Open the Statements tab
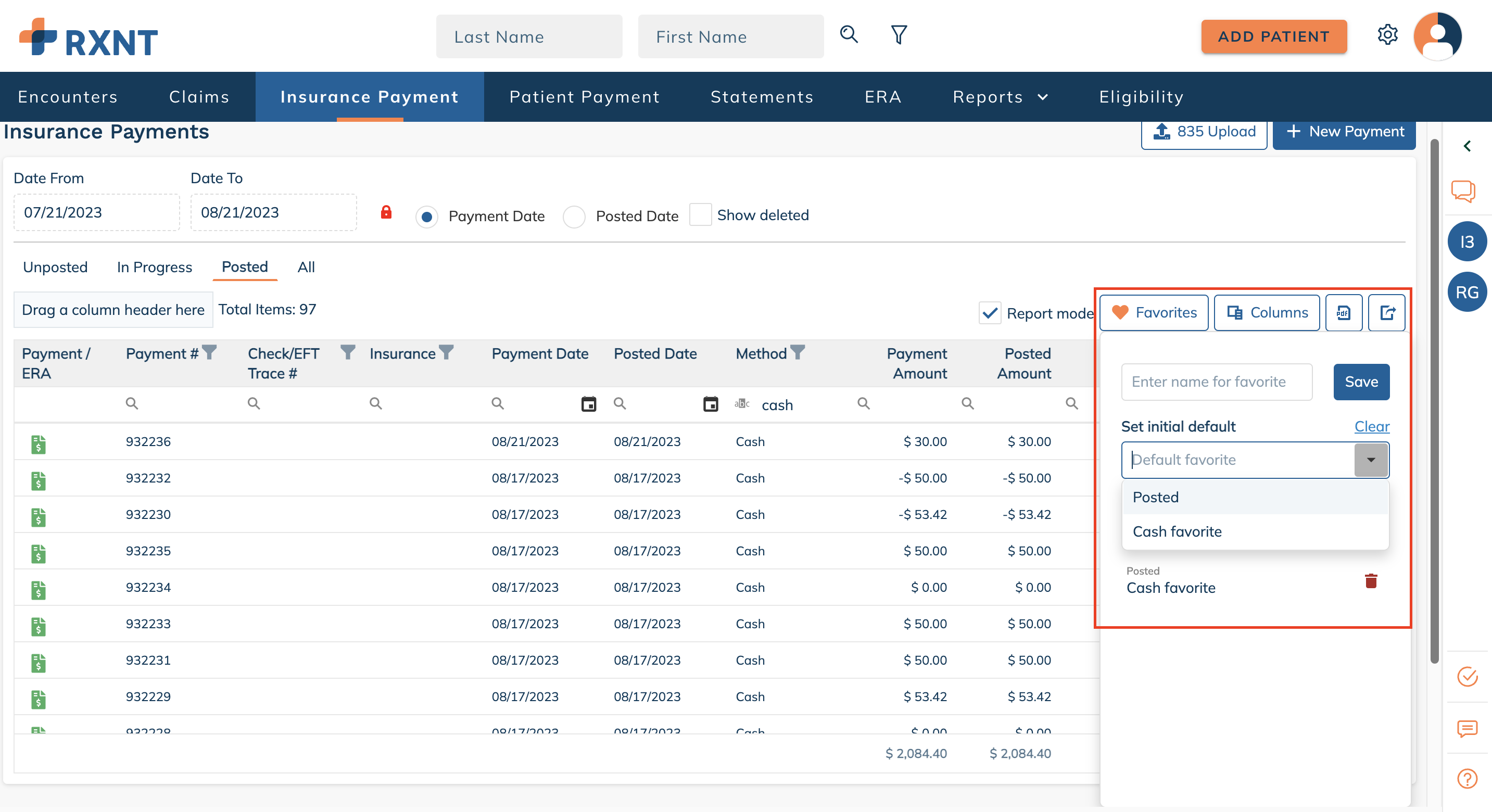Screen dimensions: 1492x812 (762, 97)
